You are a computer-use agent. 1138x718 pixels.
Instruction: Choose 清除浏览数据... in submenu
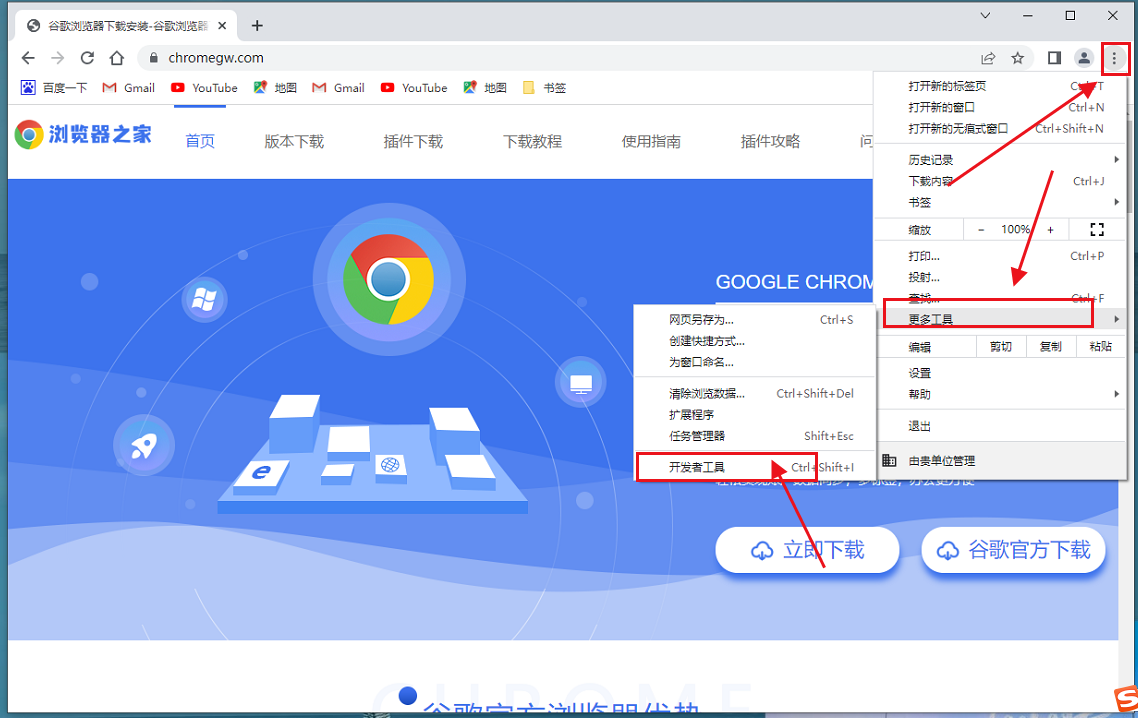[x=755, y=393]
